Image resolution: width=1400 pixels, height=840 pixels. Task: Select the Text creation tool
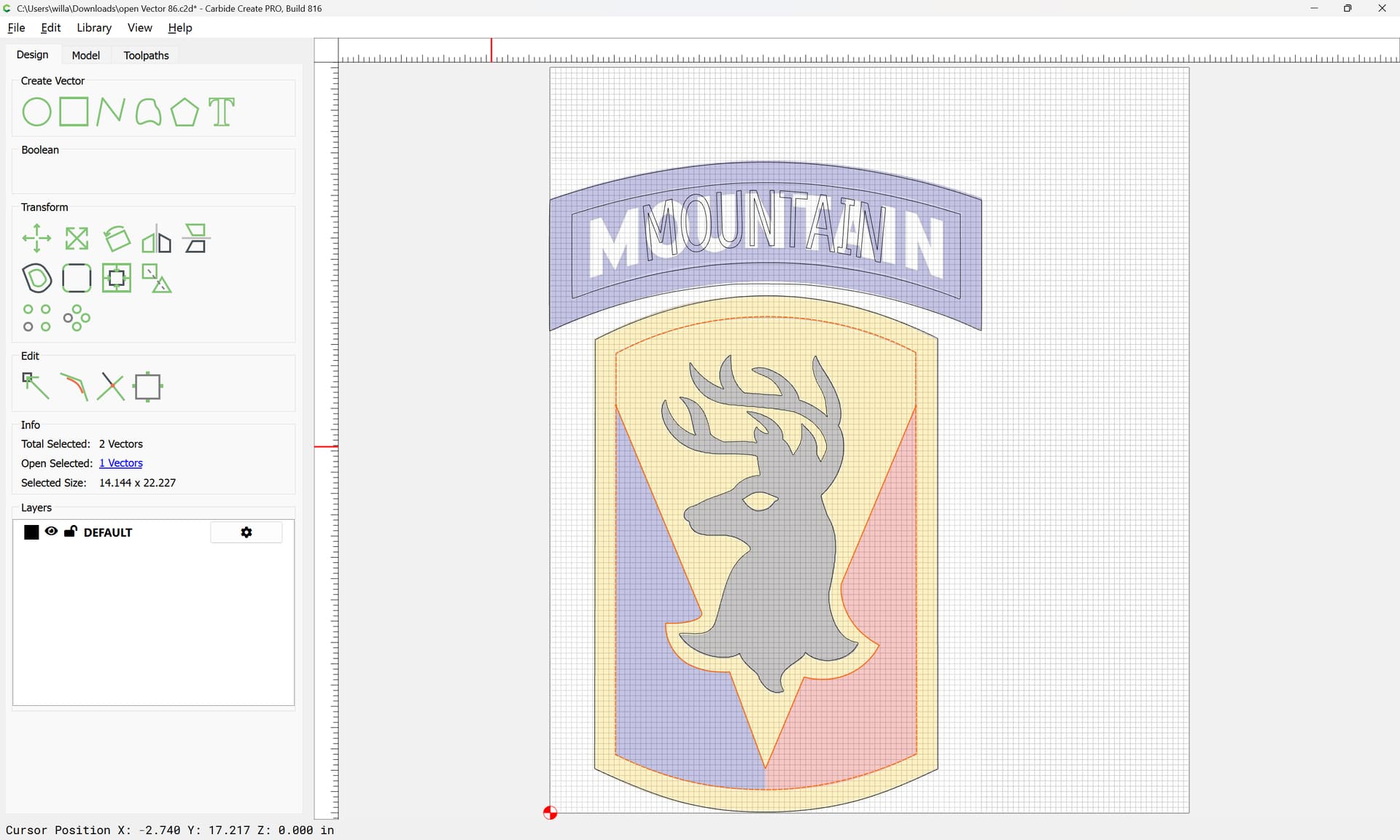point(222,112)
